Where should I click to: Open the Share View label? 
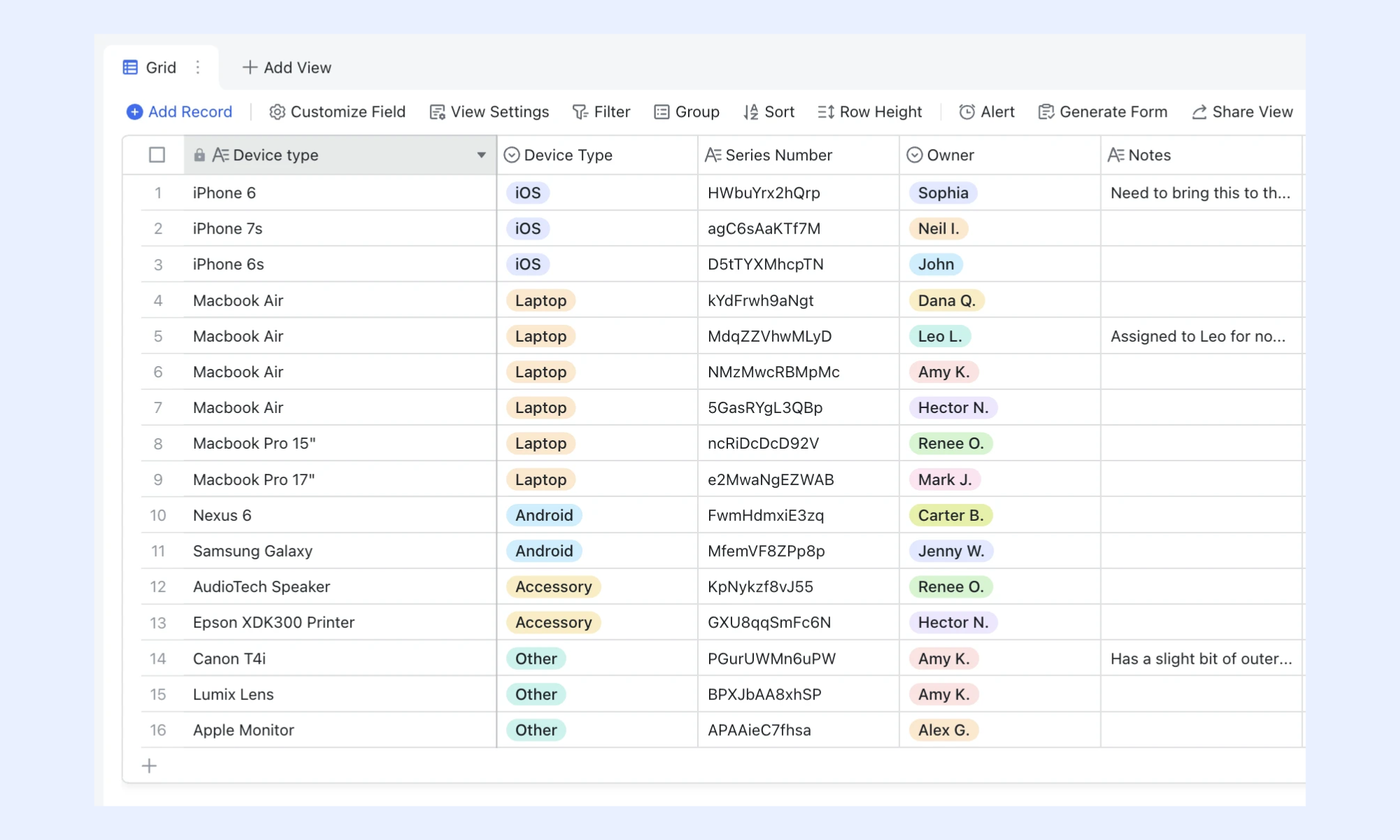(x=1252, y=112)
